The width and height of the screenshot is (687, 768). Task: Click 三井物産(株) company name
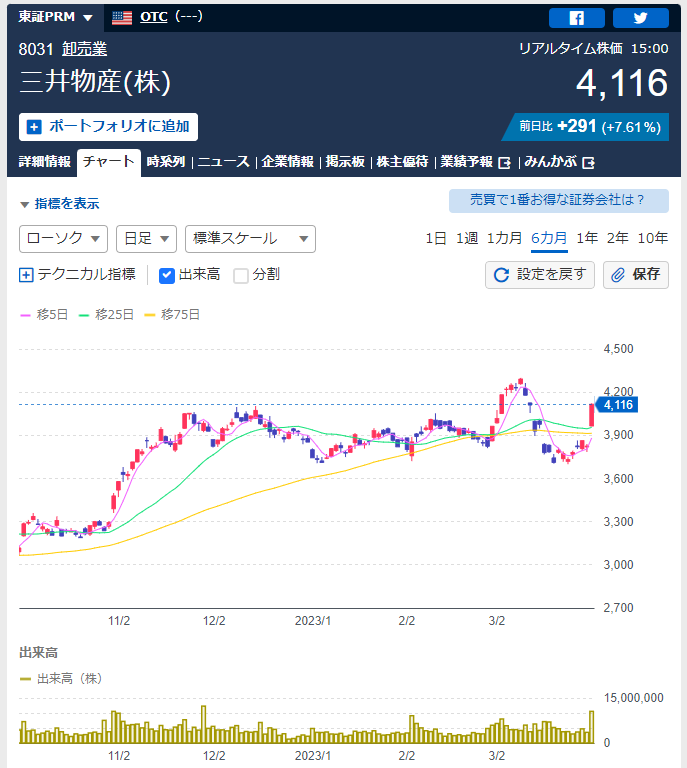[95, 82]
